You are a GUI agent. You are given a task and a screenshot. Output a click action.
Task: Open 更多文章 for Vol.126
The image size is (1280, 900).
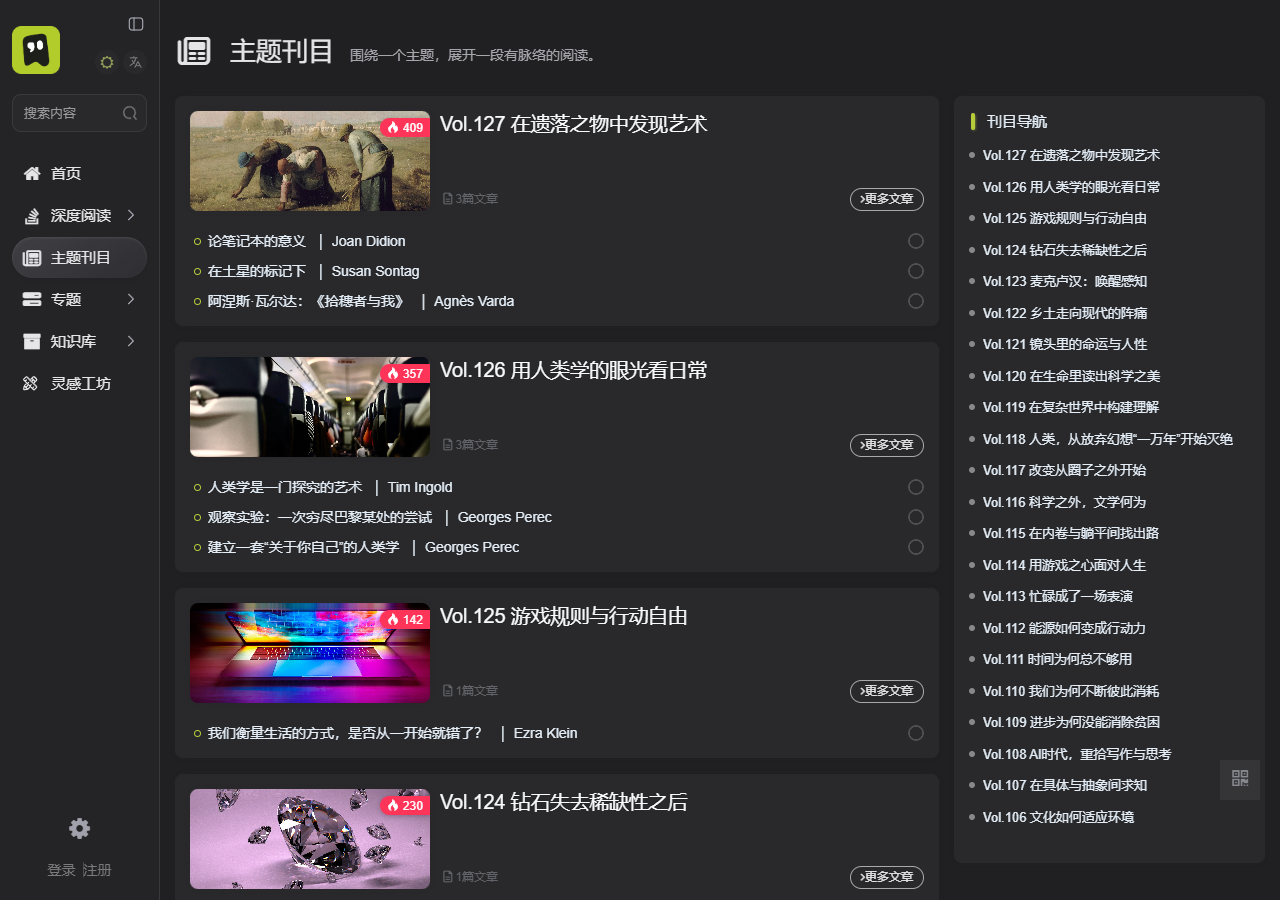click(887, 445)
